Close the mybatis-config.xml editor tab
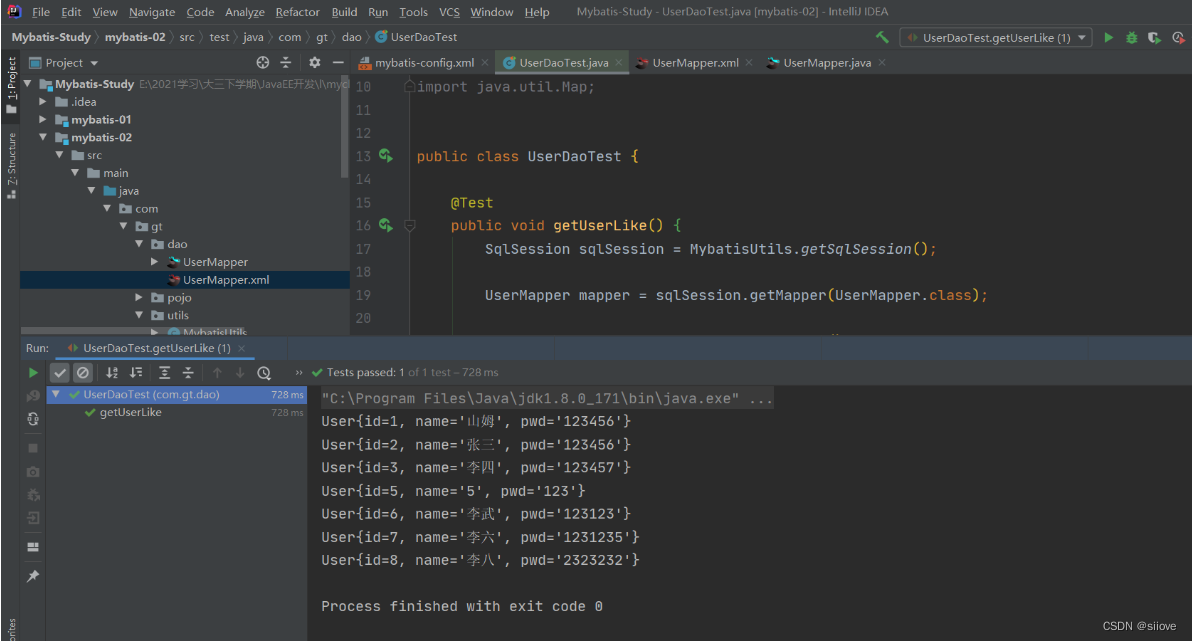The image size is (1192, 641). [485, 63]
